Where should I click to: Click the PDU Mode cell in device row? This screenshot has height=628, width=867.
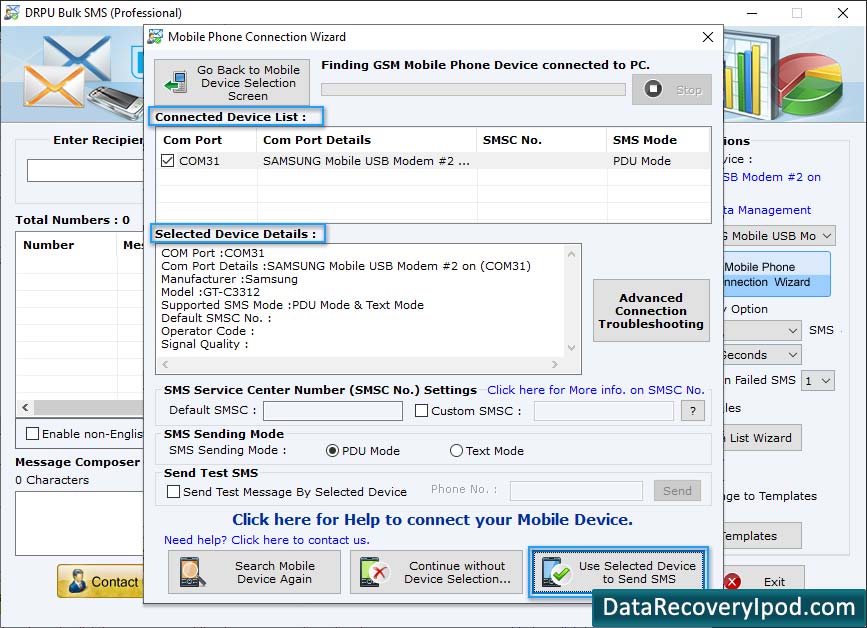pyautogui.click(x=641, y=161)
